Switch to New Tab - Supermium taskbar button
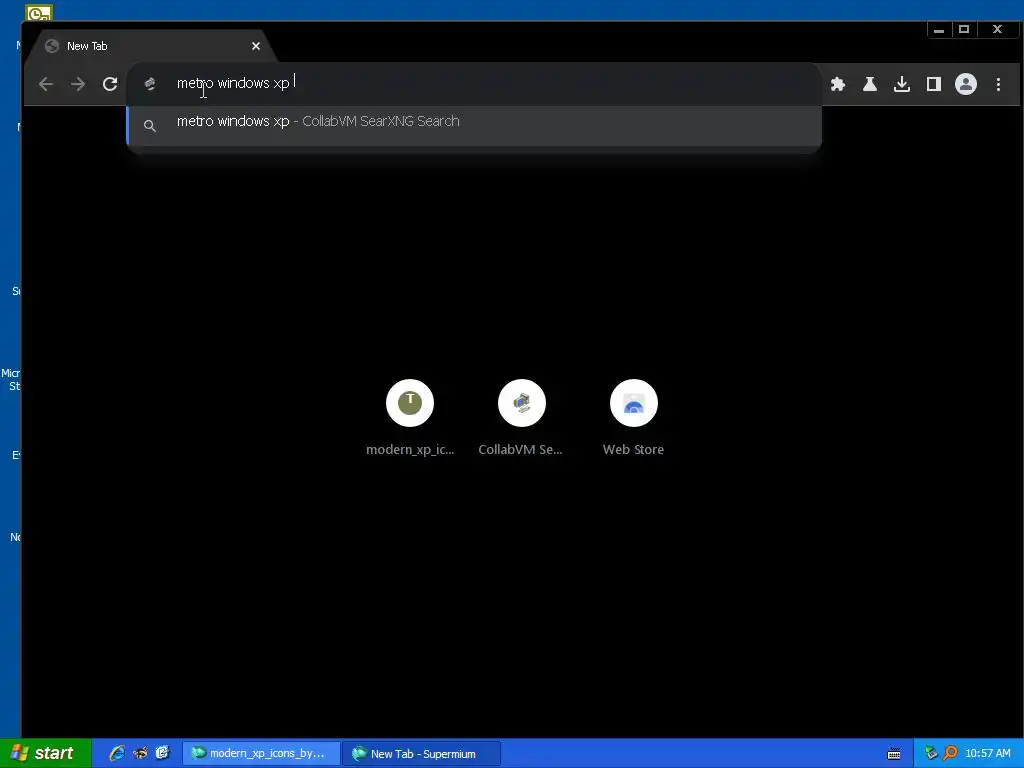This screenshot has height=768, width=1024. click(421, 754)
